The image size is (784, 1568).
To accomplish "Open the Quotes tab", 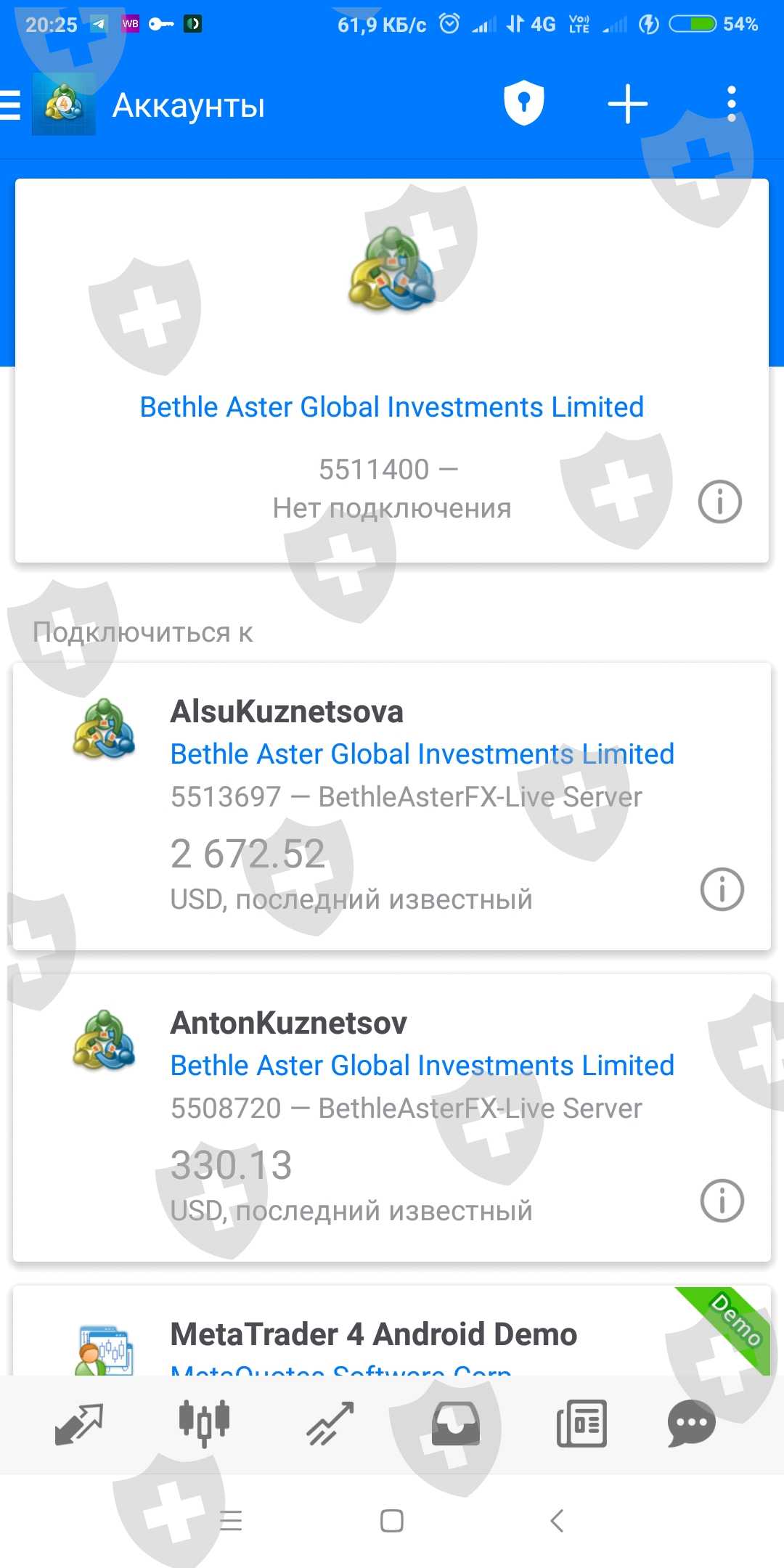I will pyautogui.click(x=79, y=1423).
